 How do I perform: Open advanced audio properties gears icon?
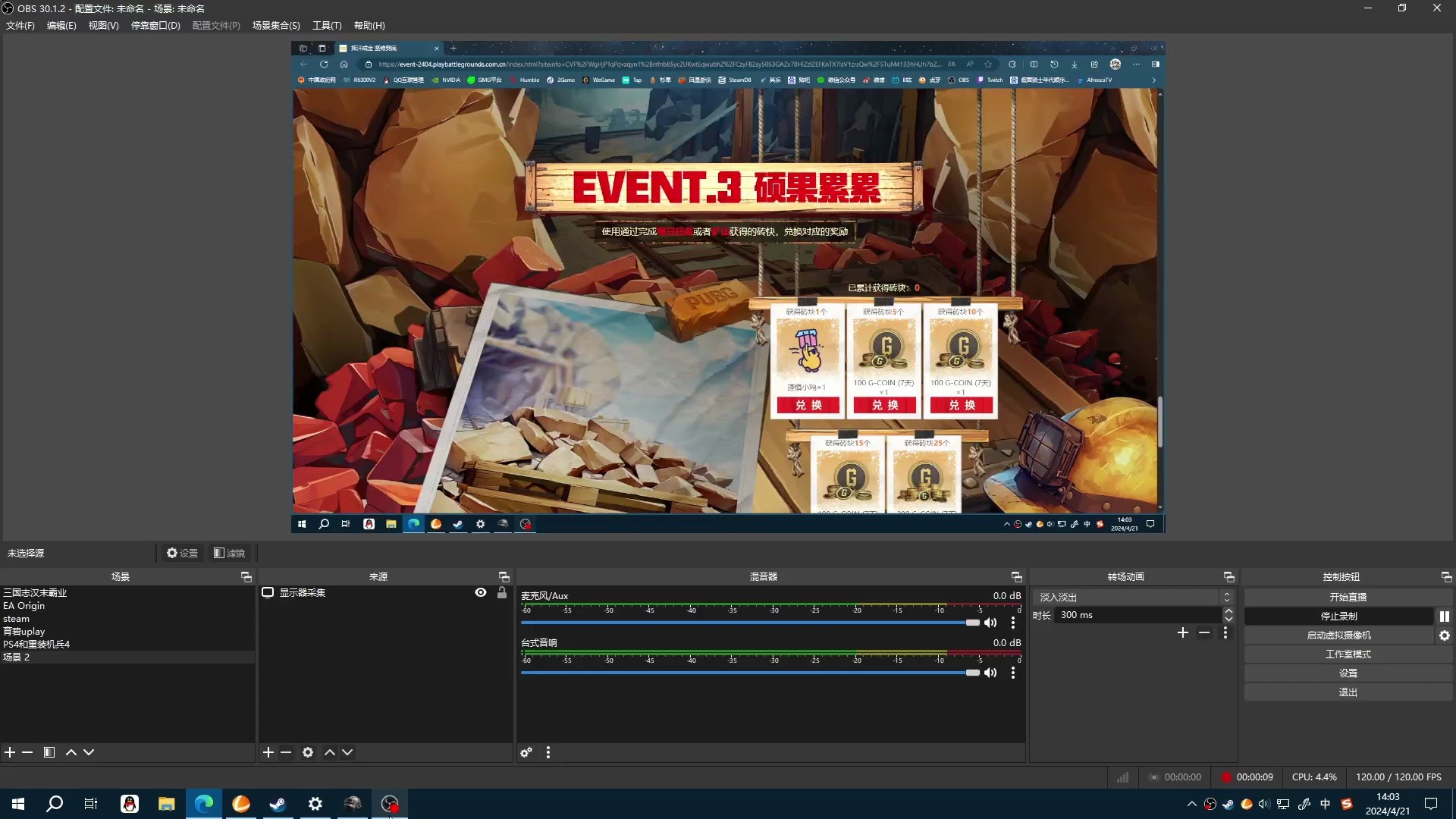point(526,752)
